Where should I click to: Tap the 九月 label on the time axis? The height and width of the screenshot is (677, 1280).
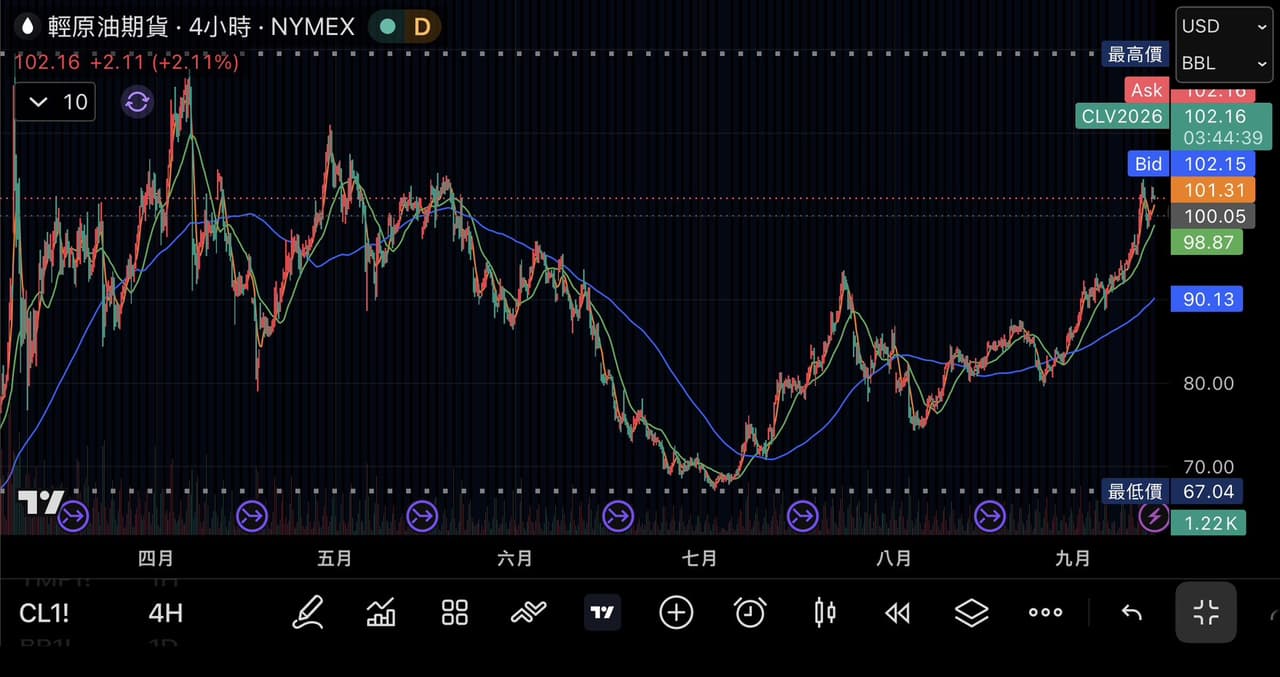pos(1073,558)
